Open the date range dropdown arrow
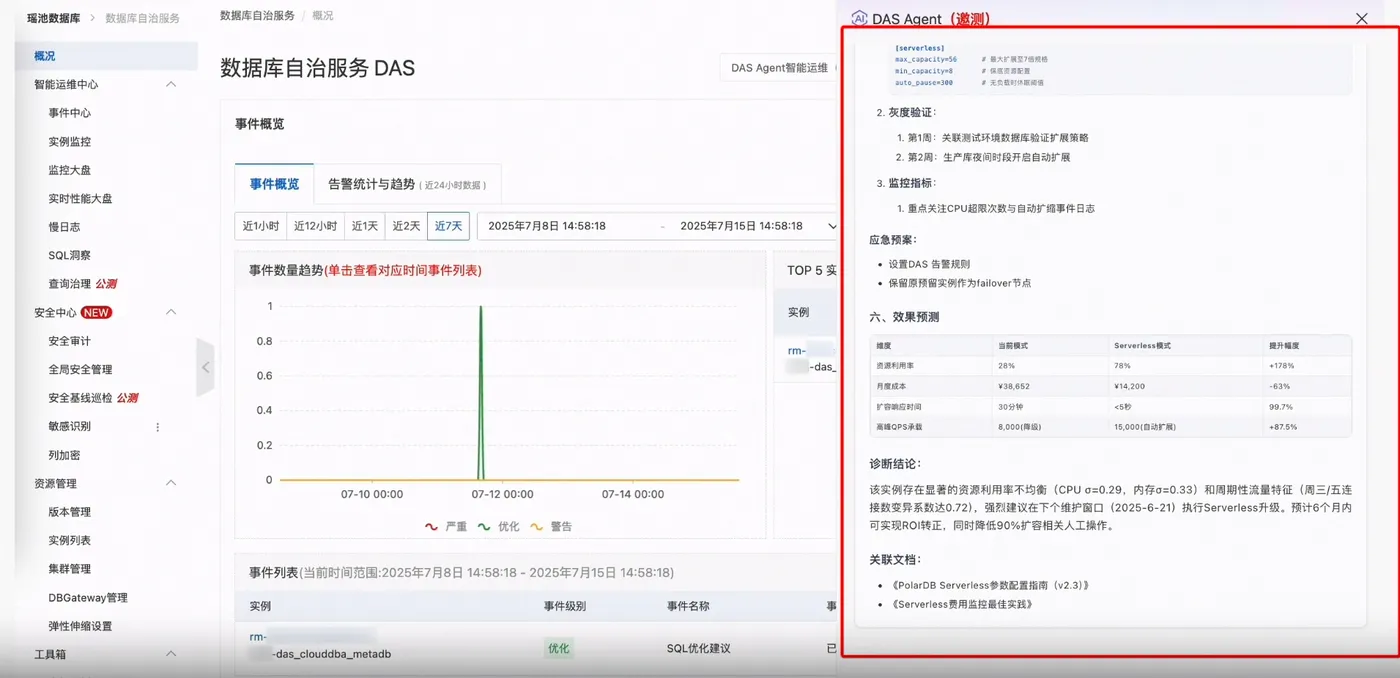 coord(832,226)
